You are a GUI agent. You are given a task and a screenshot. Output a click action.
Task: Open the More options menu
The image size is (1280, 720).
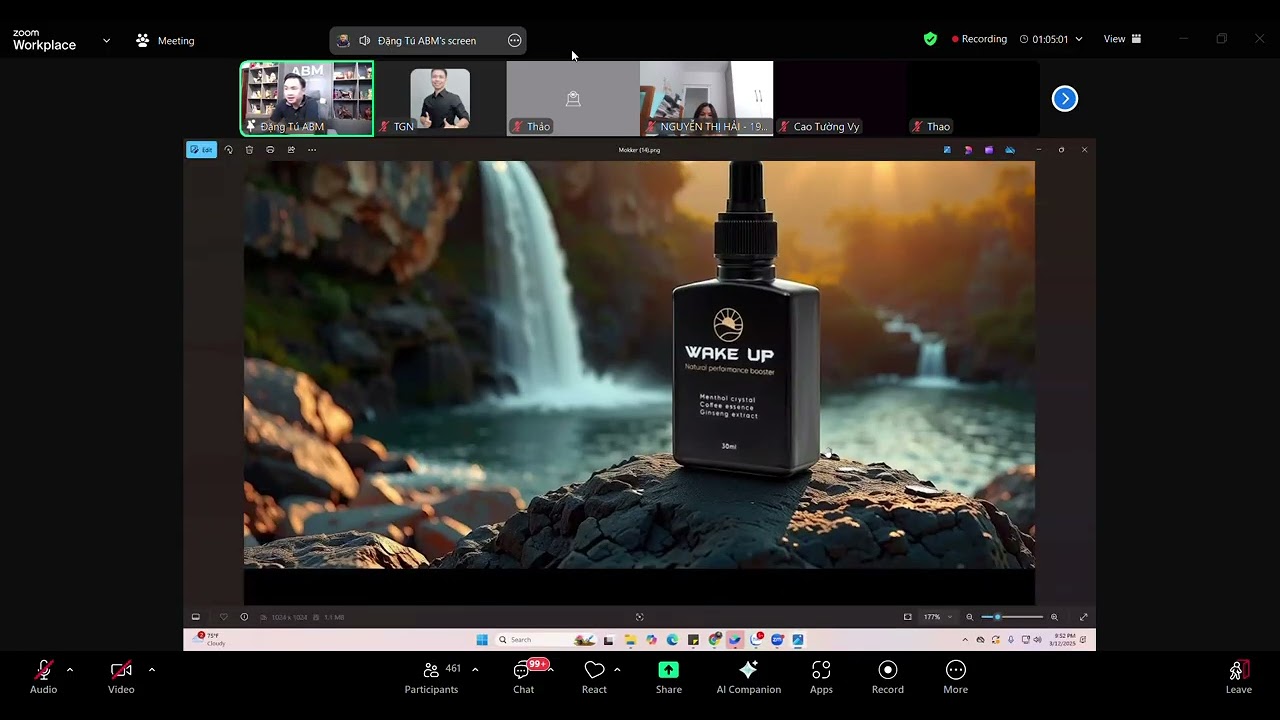coord(955,676)
